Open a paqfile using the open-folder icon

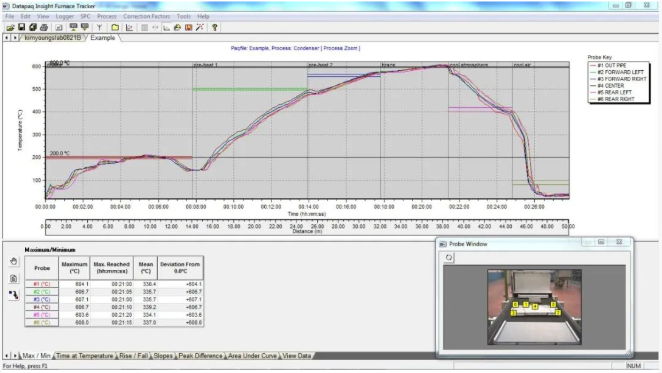(10, 27)
